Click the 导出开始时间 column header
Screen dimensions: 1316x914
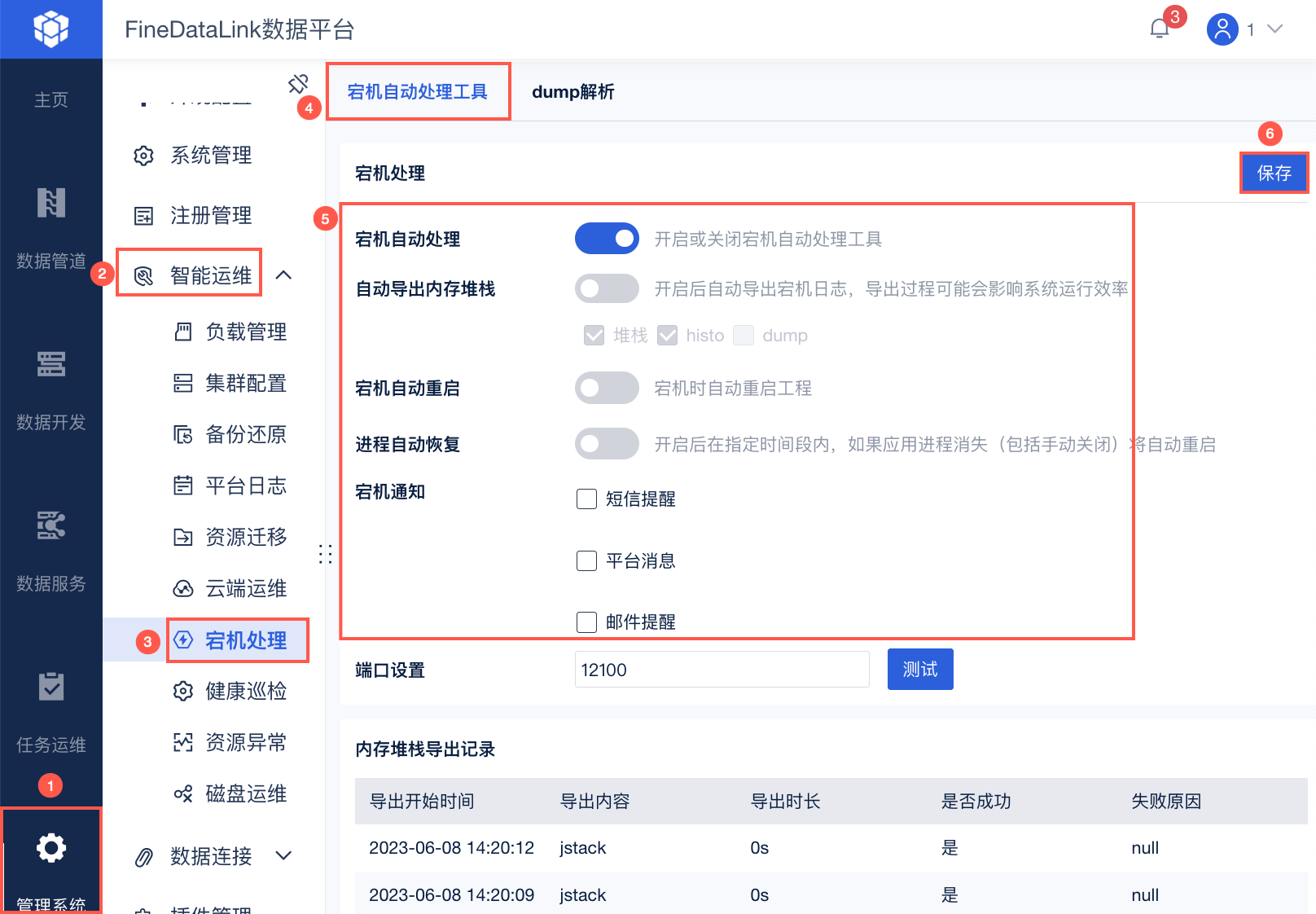[422, 802]
